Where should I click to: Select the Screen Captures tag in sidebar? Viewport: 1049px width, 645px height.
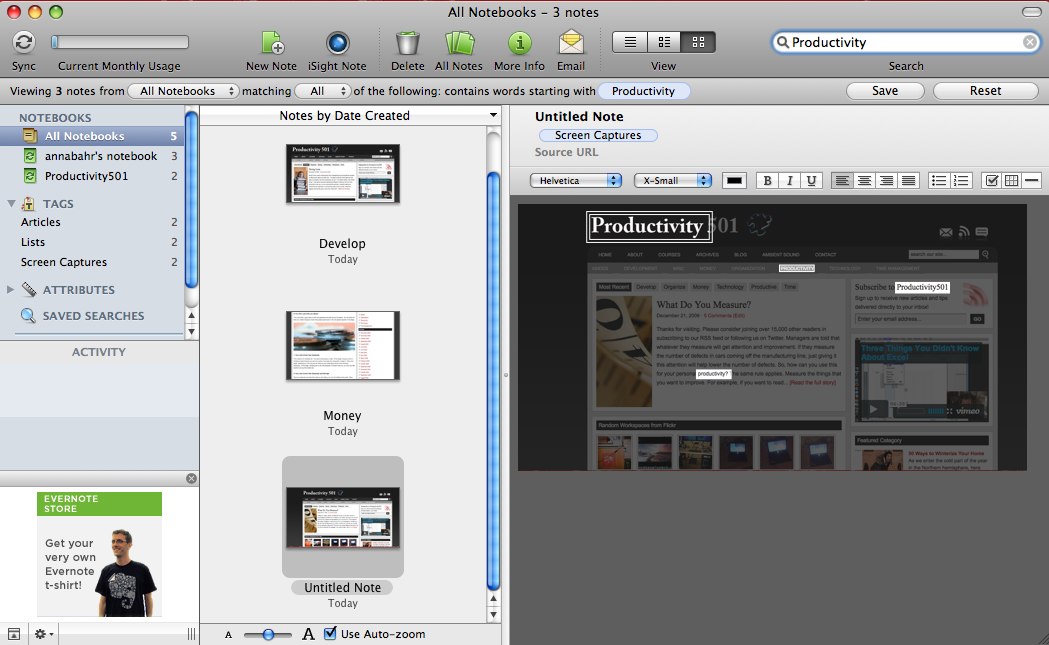(92, 262)
